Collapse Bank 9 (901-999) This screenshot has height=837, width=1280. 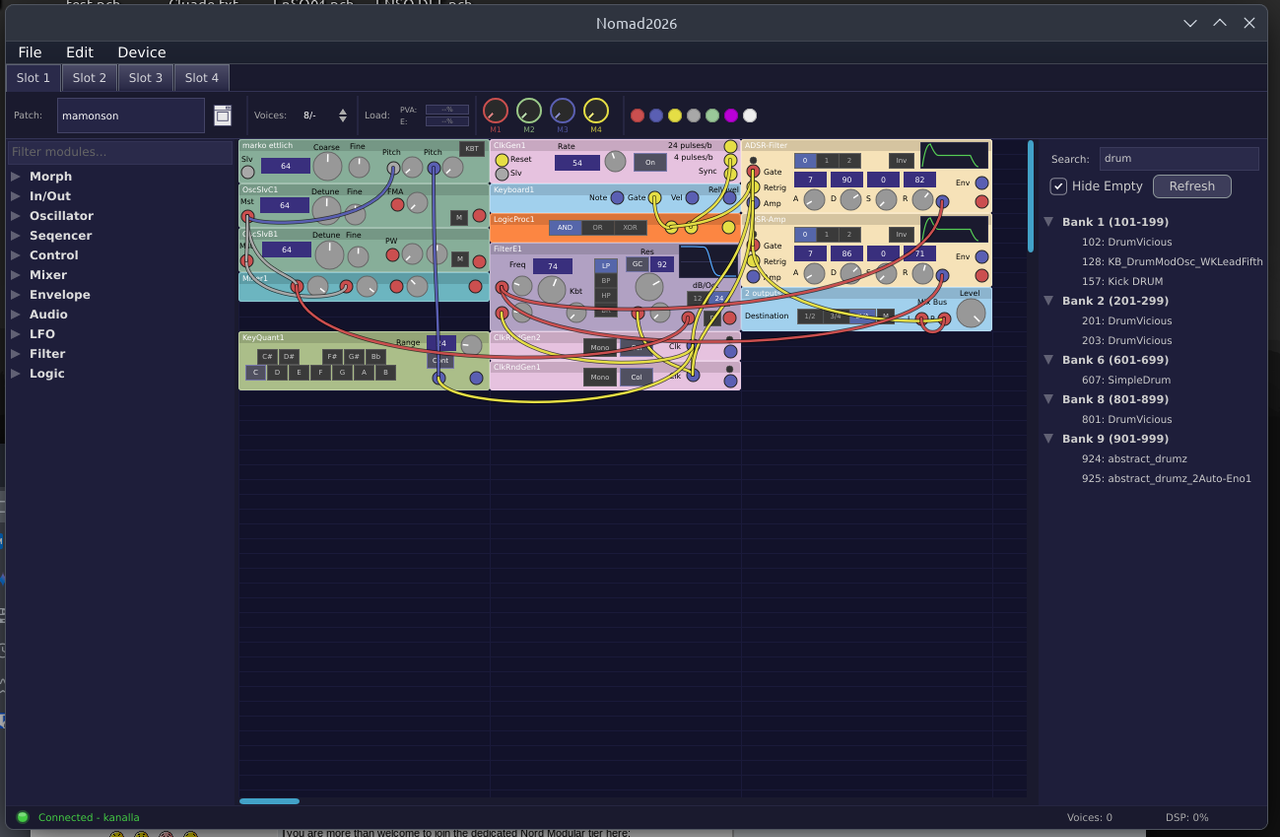point(1049,439)
